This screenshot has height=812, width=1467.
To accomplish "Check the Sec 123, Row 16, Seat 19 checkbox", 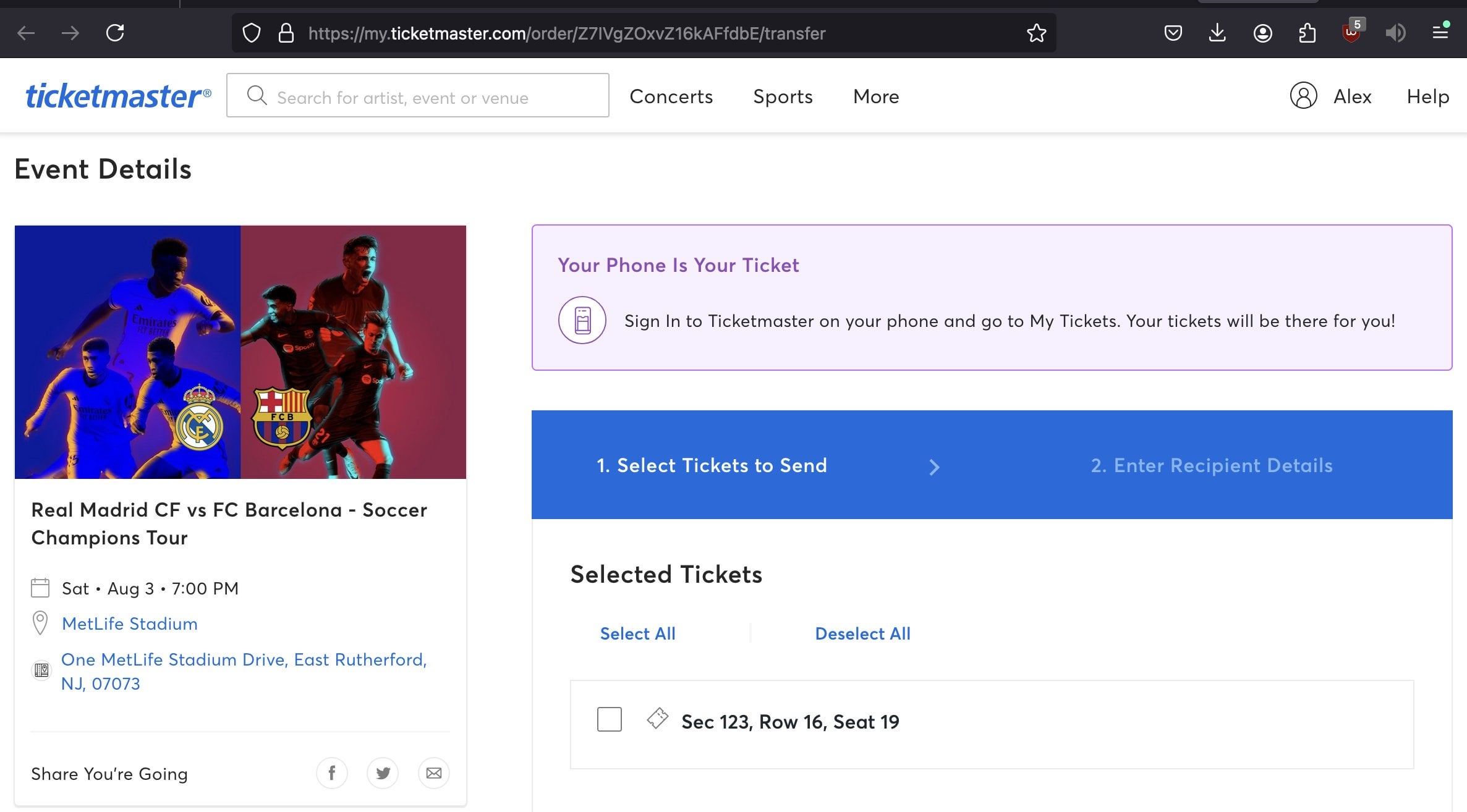I will [x=609, y=719].
